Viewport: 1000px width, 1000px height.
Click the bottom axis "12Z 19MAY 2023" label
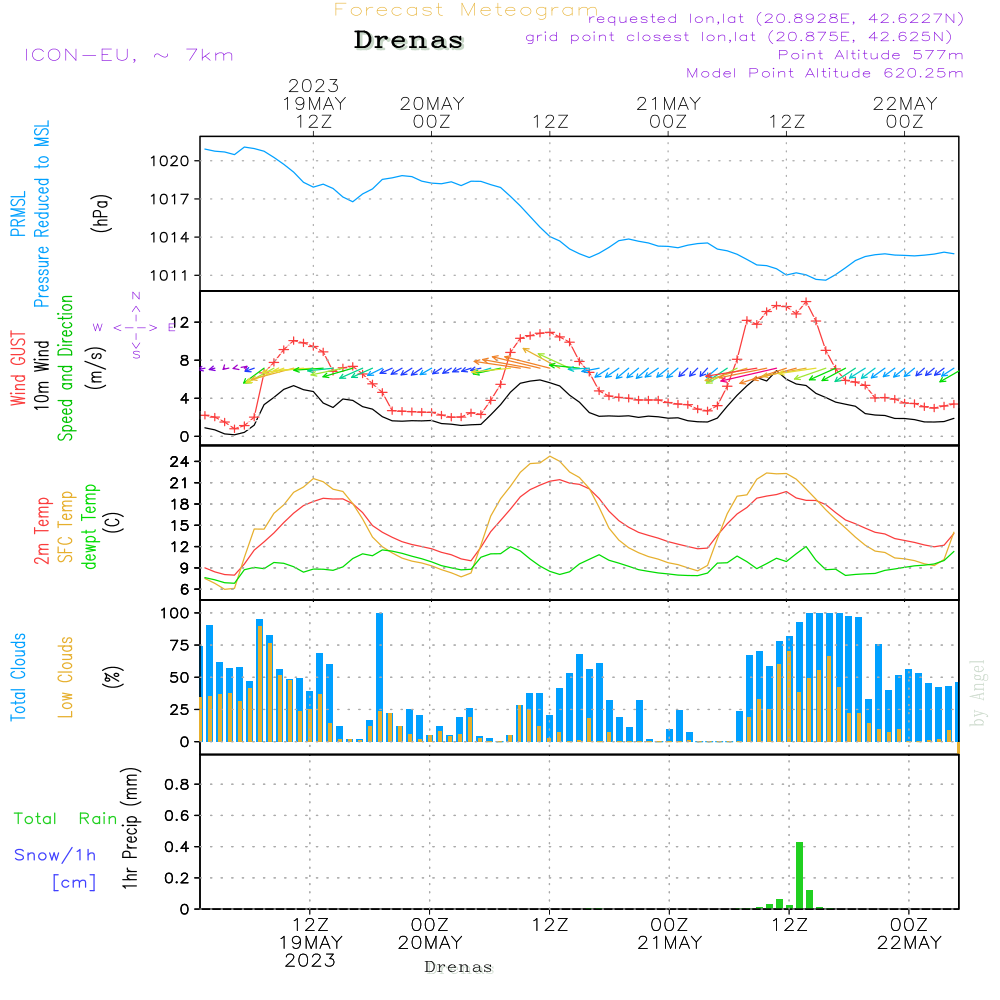pos(311,943)
